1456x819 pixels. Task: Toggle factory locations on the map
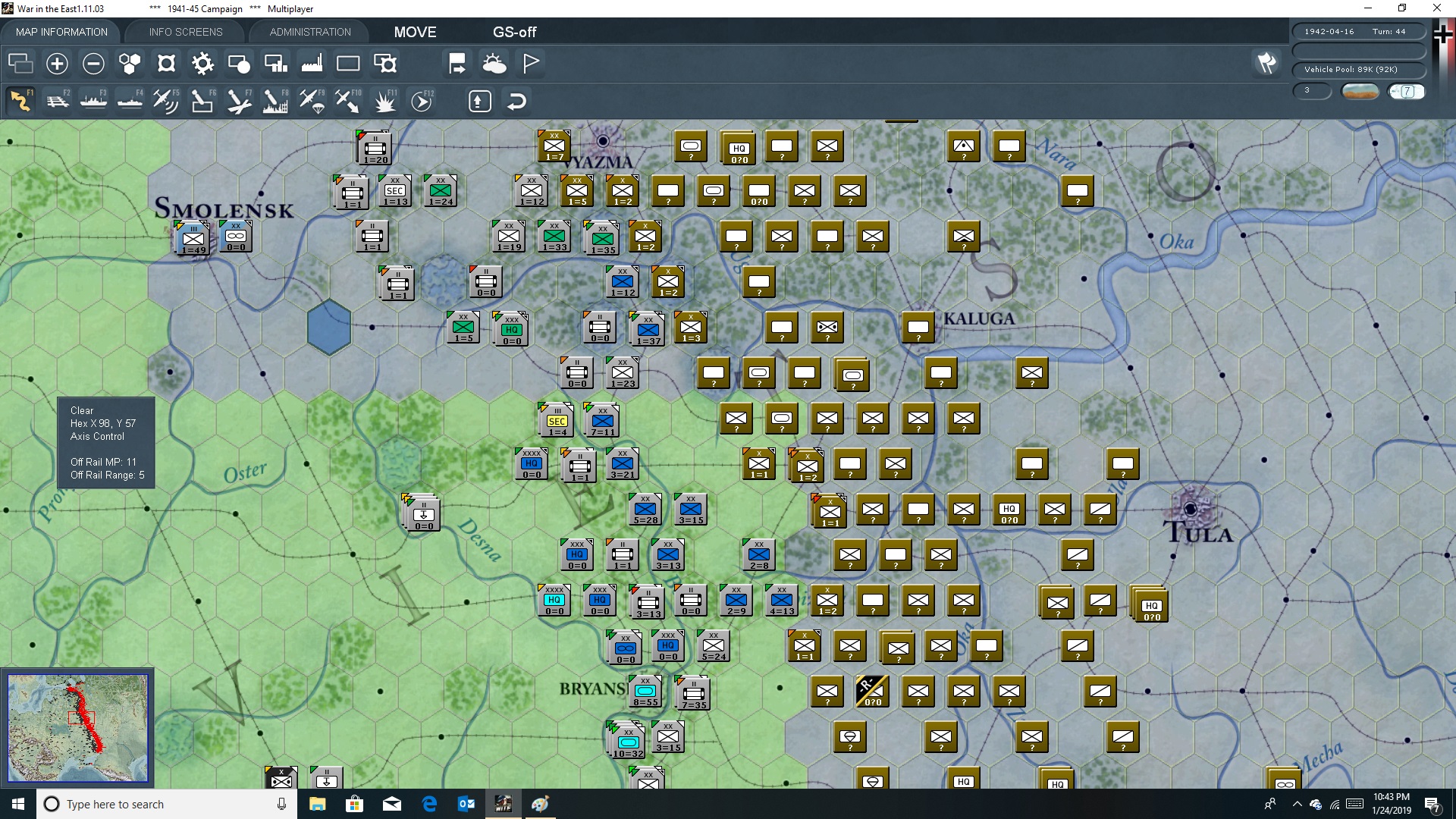point(312,64)
